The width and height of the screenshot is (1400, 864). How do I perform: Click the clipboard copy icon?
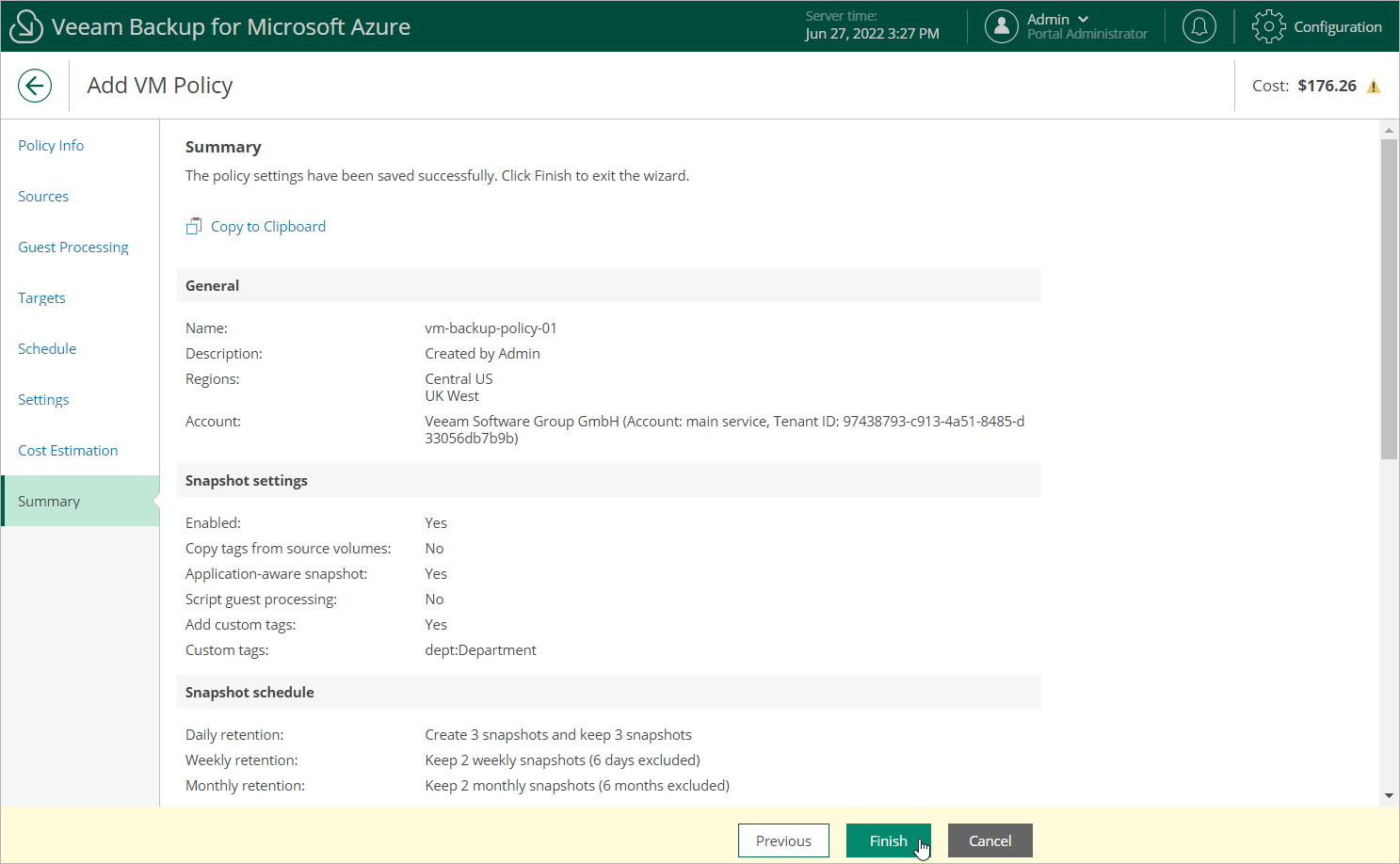(194, 227)
